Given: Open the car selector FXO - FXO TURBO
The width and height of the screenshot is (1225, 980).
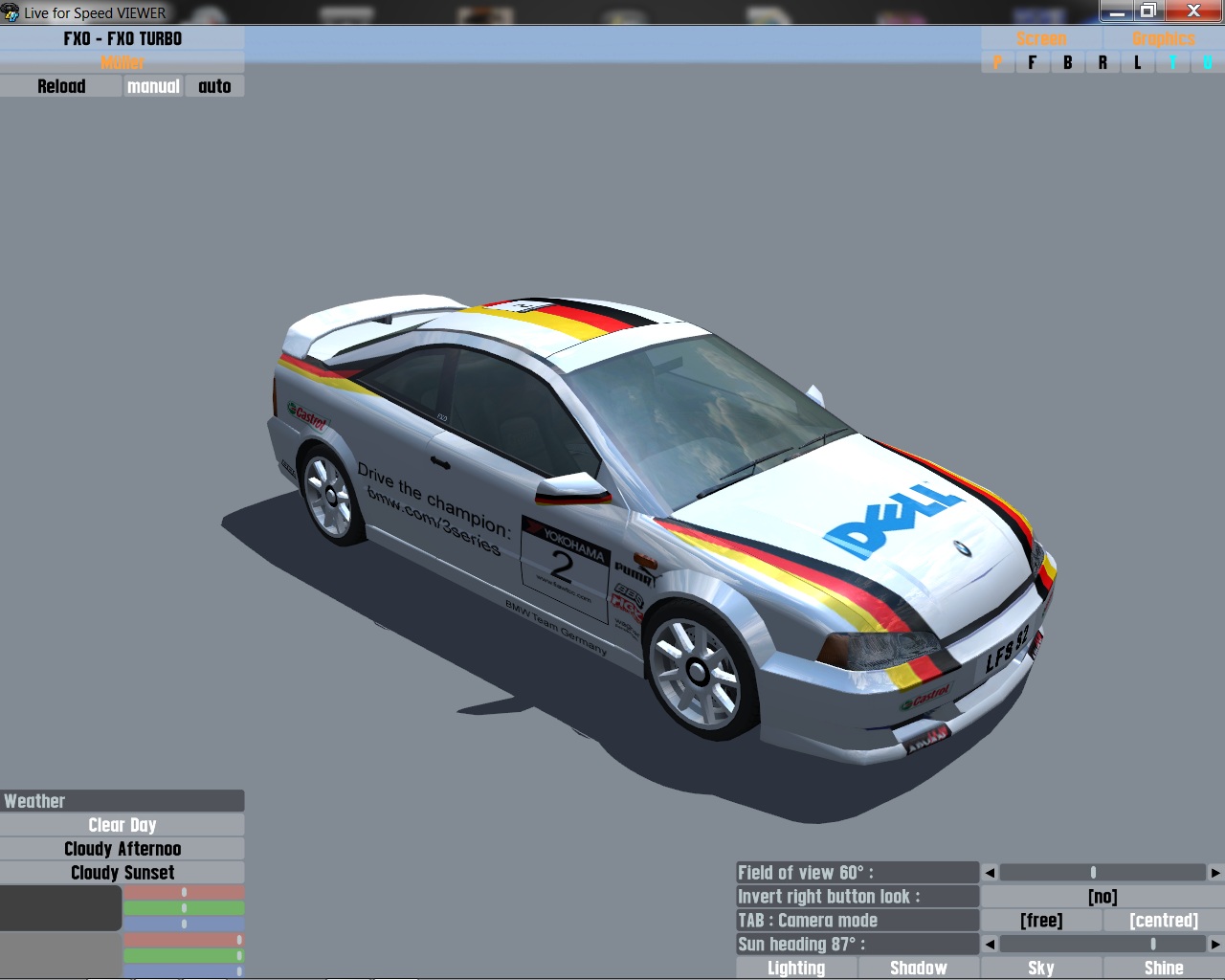Looking at the screenshot, I should [x=122, y=39].
